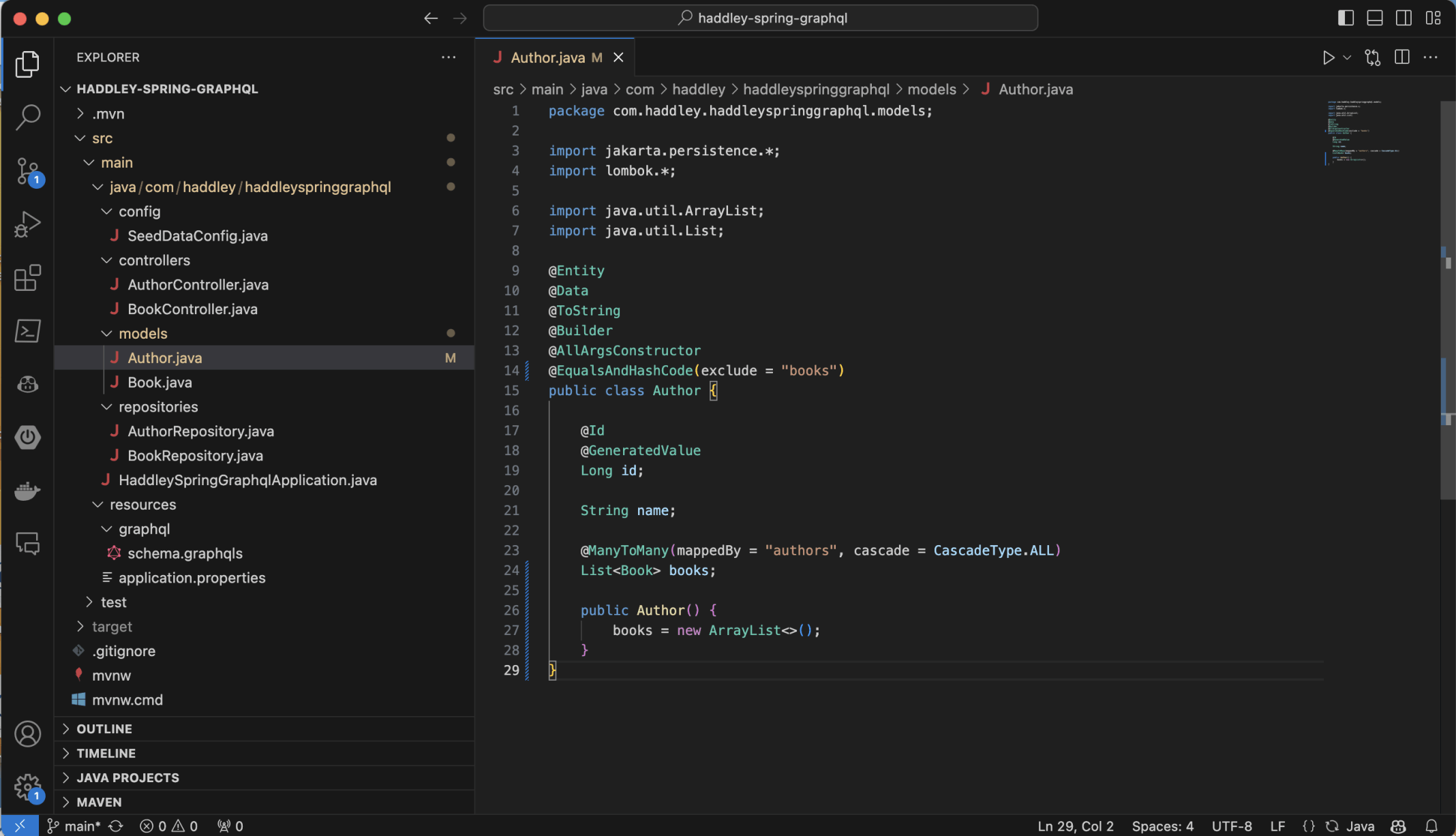Split the editor to the right
Image resolution: width=1456 pixels, height=836 pixels.
pos(1401,58)
